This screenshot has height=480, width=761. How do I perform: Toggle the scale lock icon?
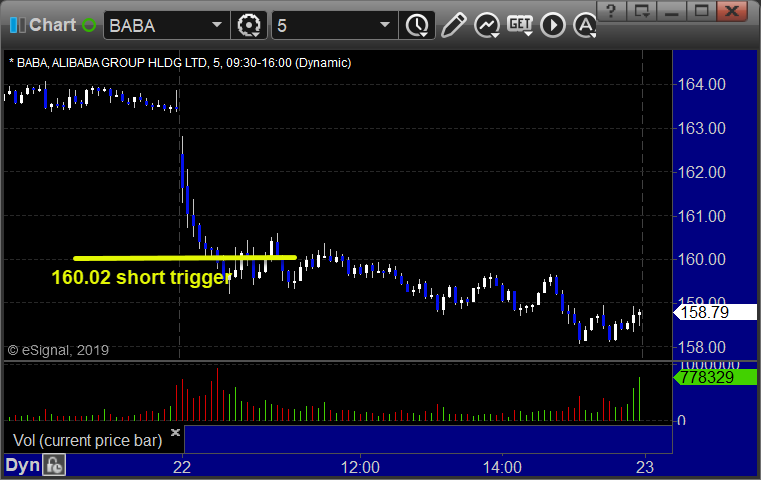point(54,465)
